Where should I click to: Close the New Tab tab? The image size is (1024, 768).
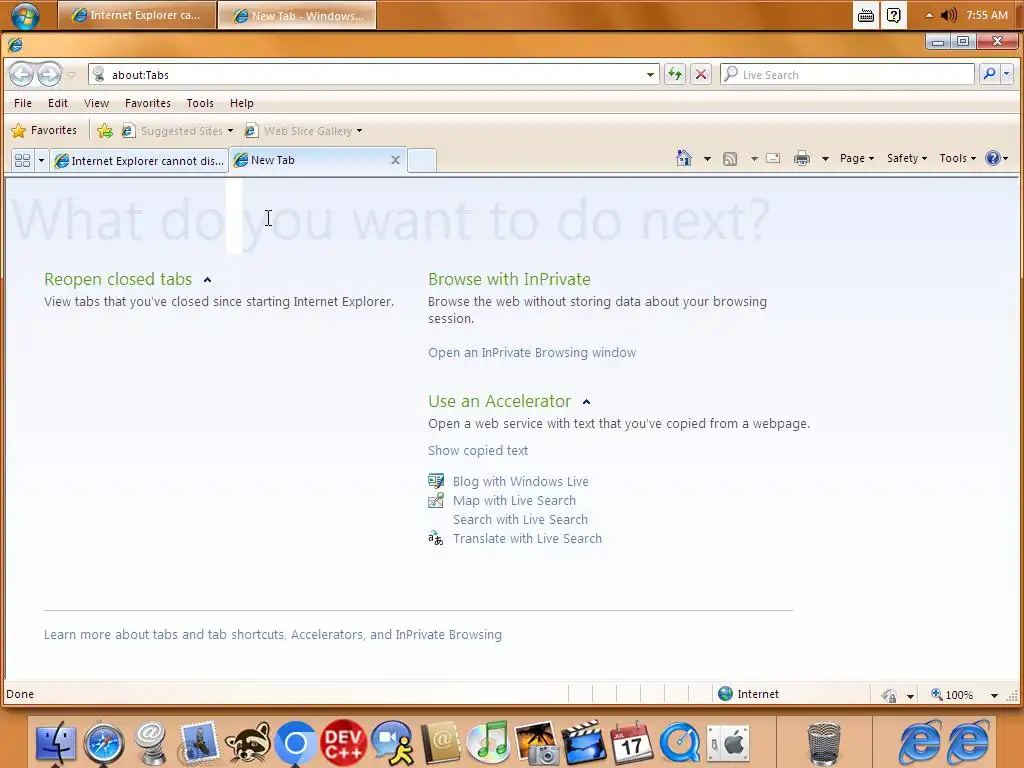[395, 160]
